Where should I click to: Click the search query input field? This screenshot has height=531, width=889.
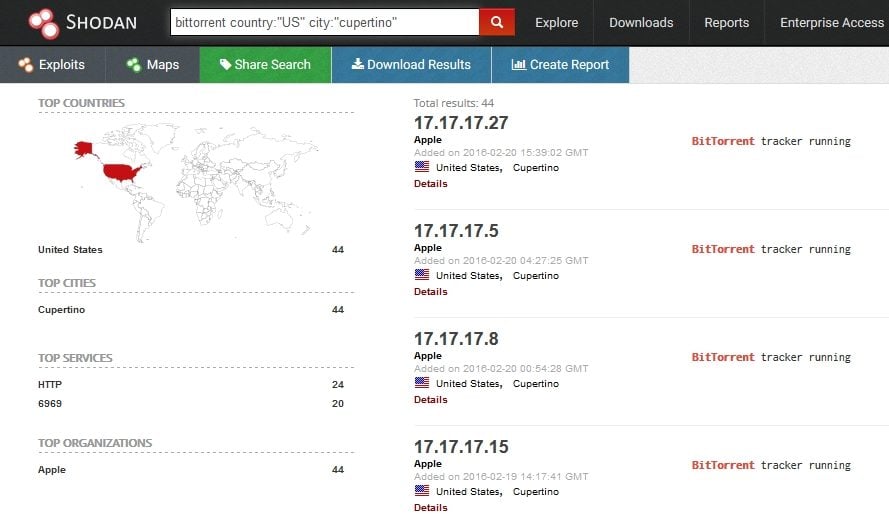[x=325, y=22]
